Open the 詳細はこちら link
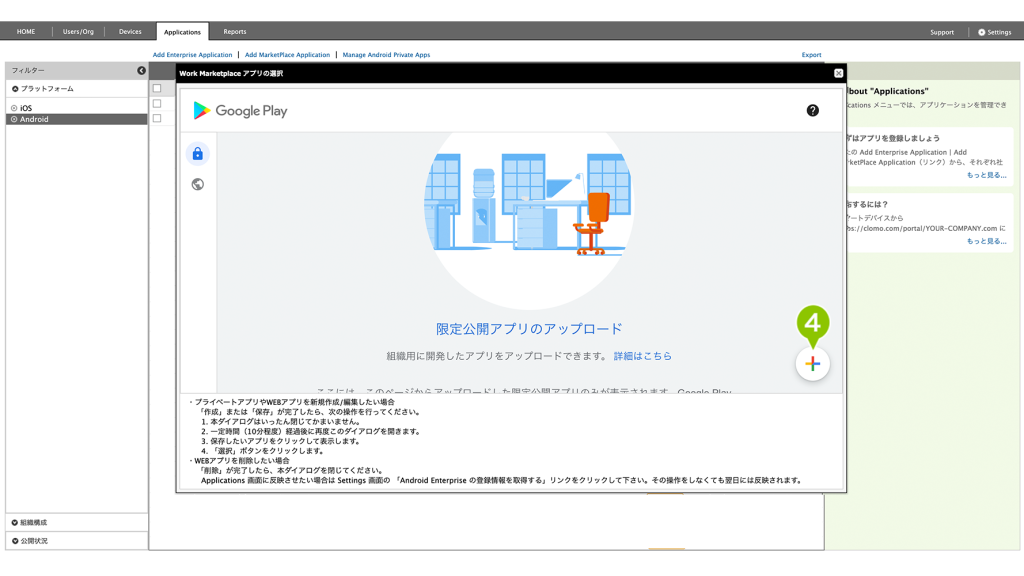The image size is (1024, 576). (643, 356)
